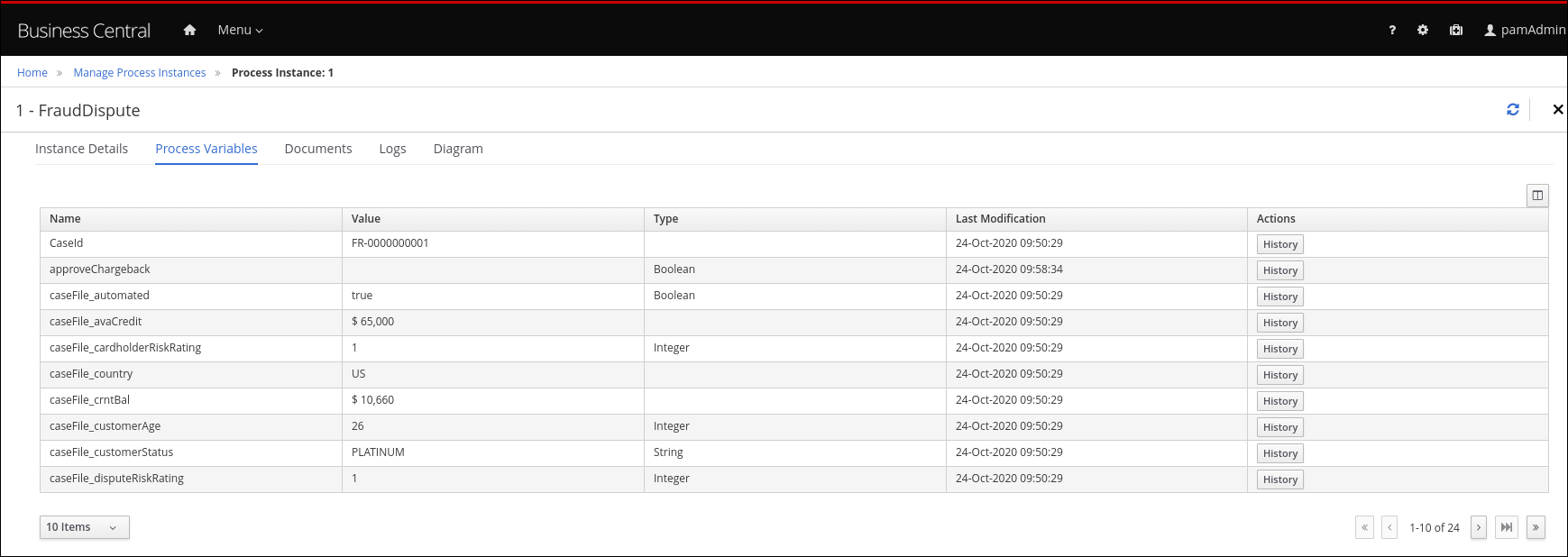Click the home icon in top bar
1568x557 pixels.
pos(189,30)
